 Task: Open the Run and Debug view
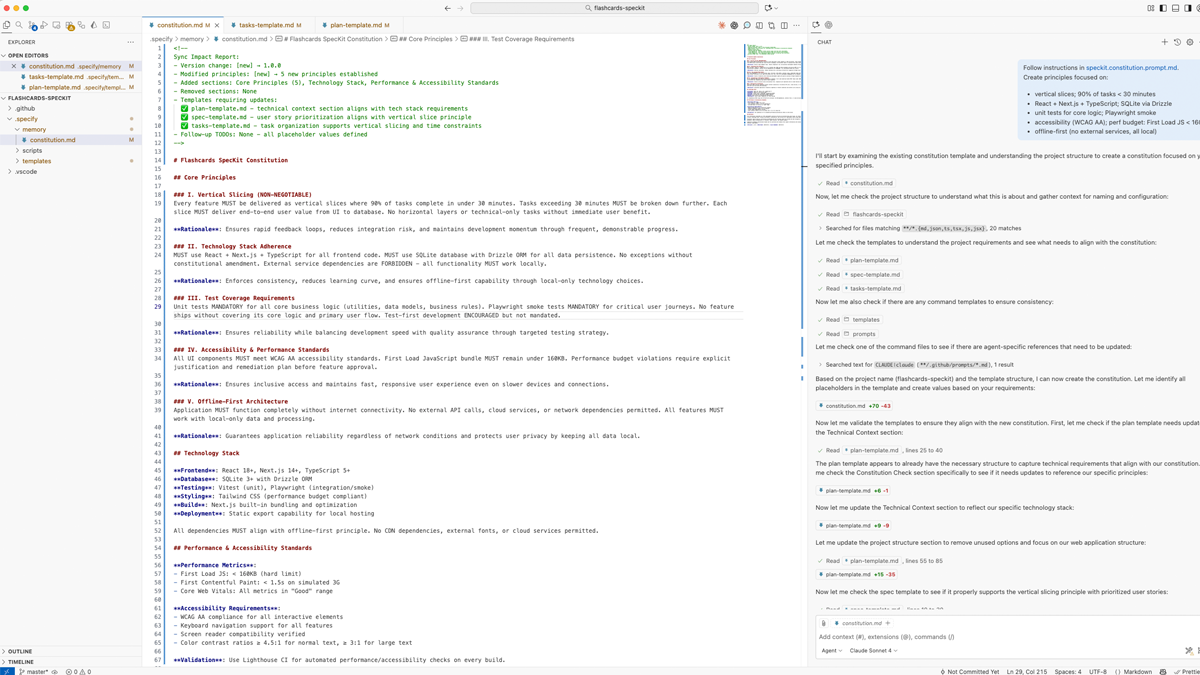[x=44, y=25]
